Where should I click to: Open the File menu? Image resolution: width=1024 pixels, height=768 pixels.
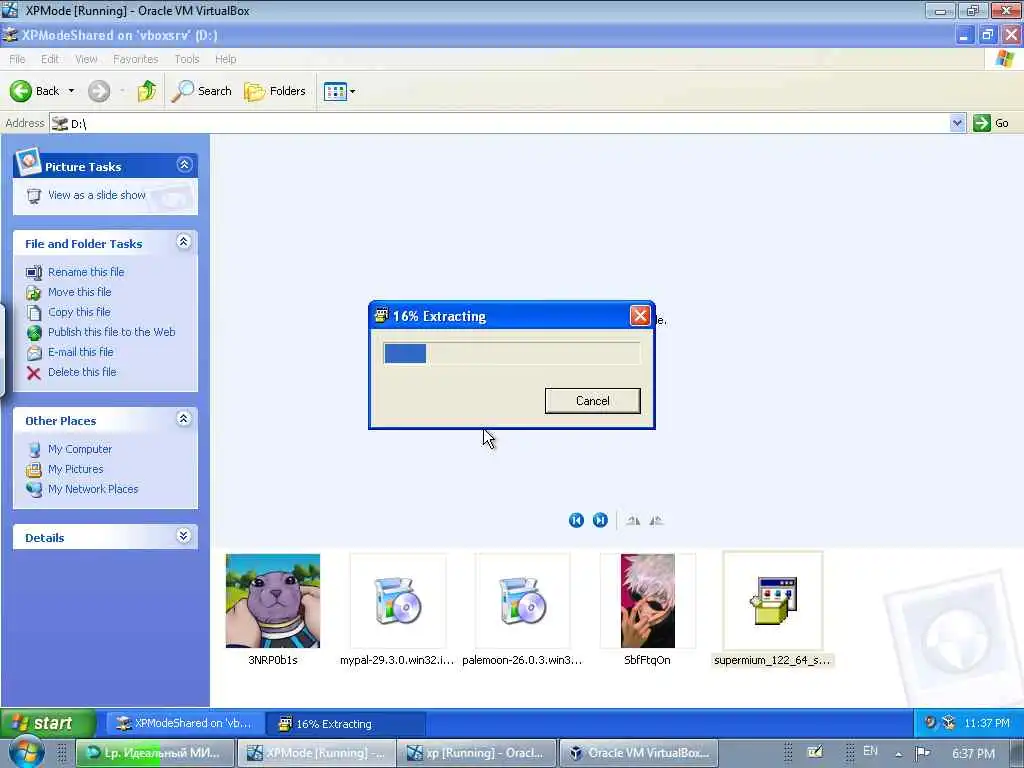pos(17,59)
